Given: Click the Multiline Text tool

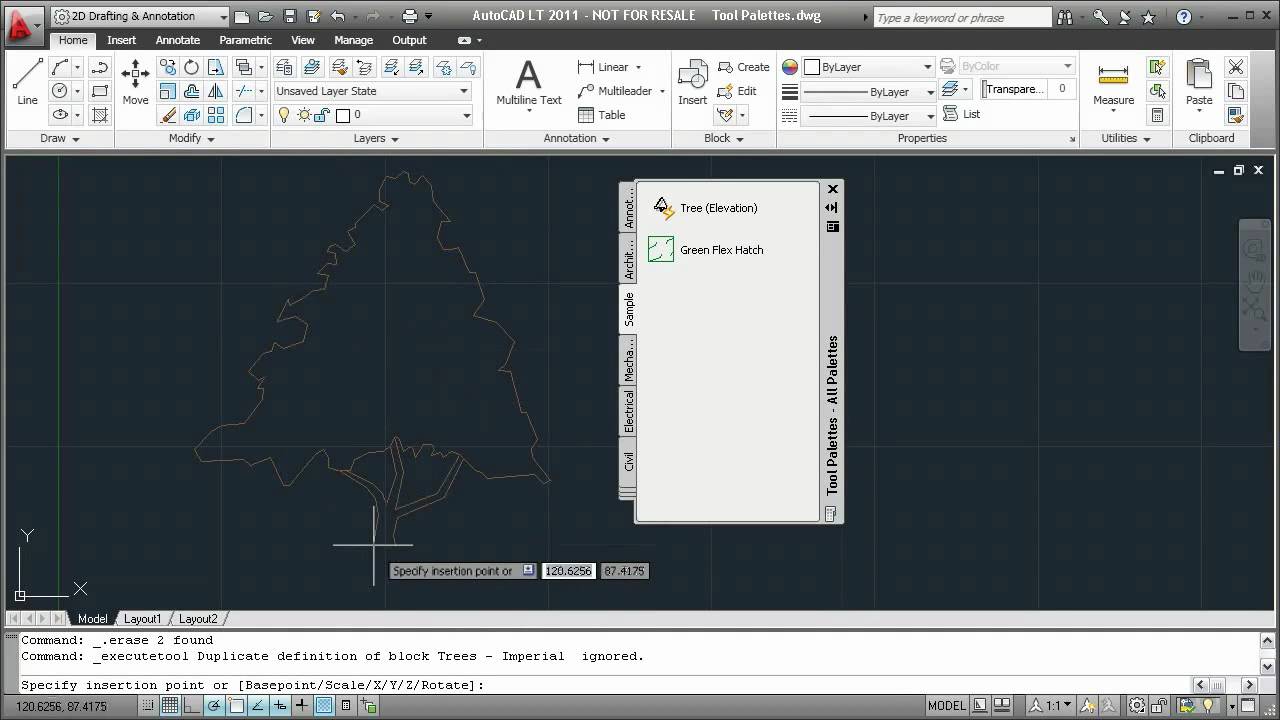Looking at the screenshot, I should [x=529, y=82].
